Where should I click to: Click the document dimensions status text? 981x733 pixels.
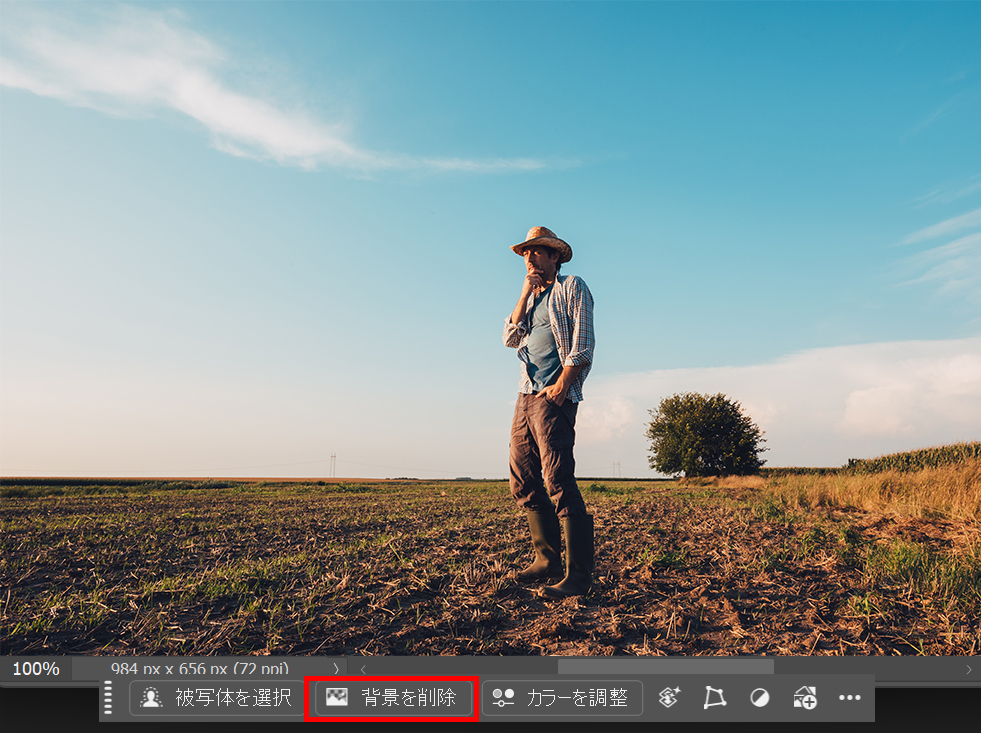(x=200, y=668)
